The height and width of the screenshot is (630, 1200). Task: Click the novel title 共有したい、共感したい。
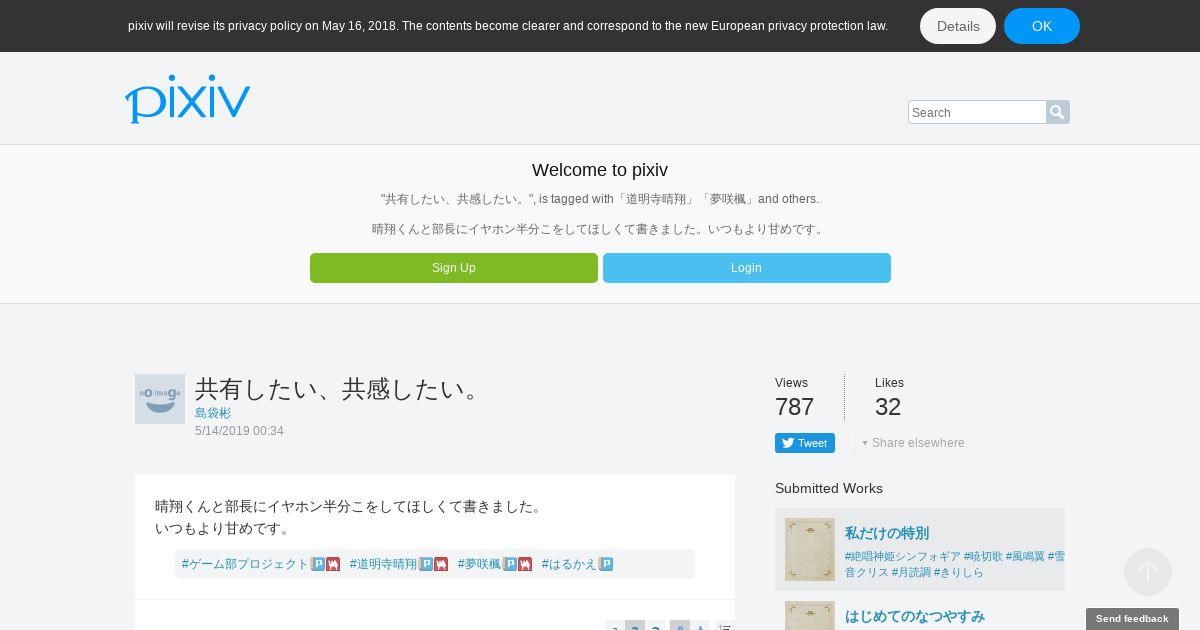[x=342, y=389]
